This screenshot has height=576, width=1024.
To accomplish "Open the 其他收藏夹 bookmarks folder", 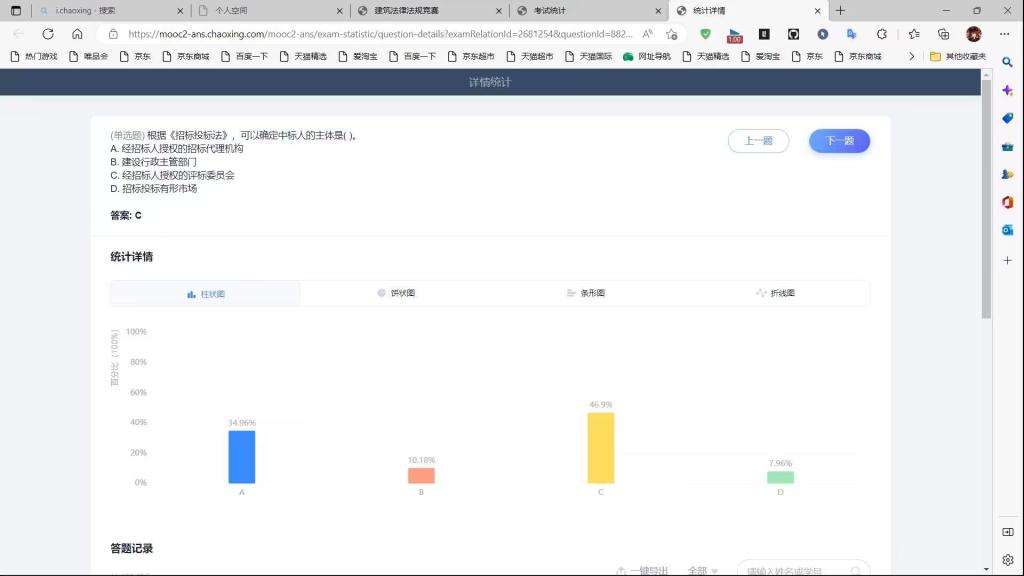I will click(958, 57).
